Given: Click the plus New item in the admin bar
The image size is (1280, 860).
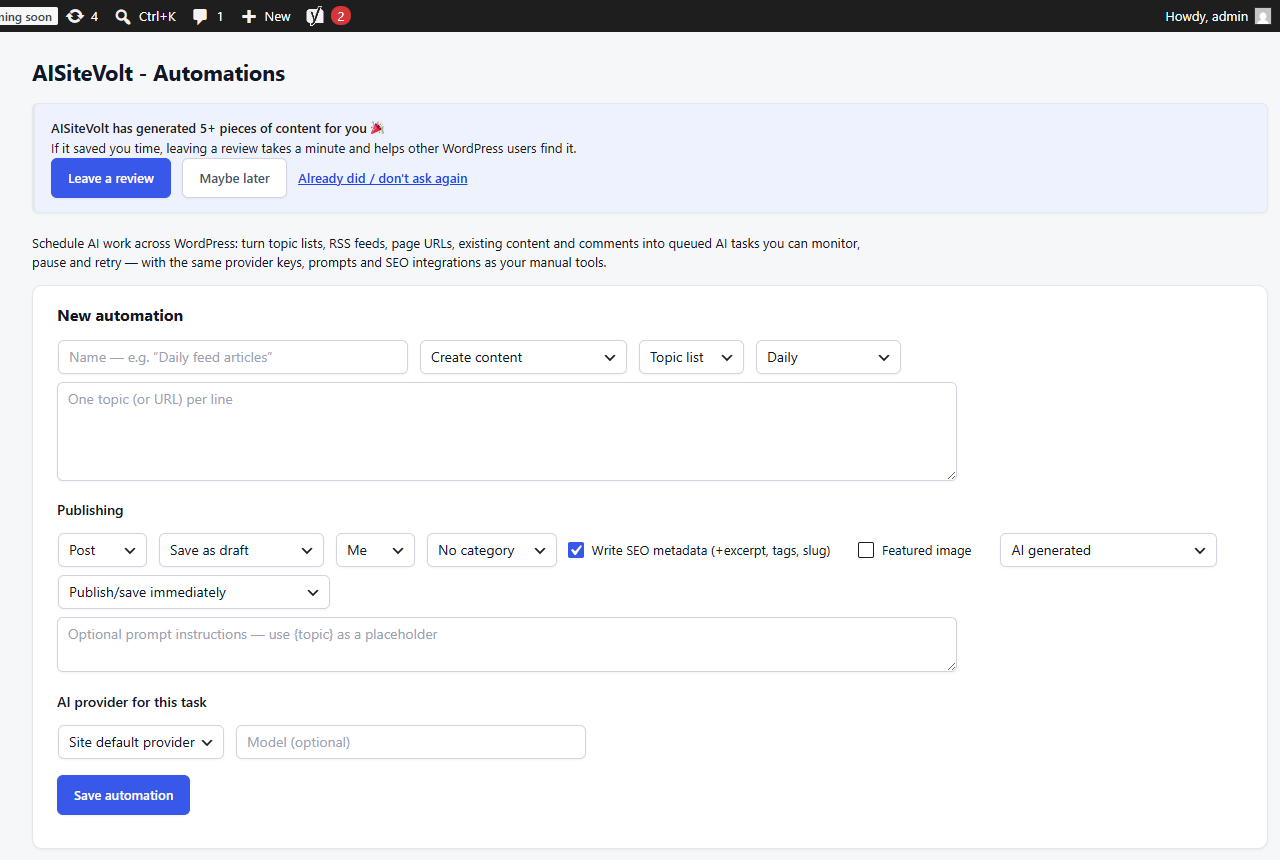Looking at the screenshot, I should [266, 16].
